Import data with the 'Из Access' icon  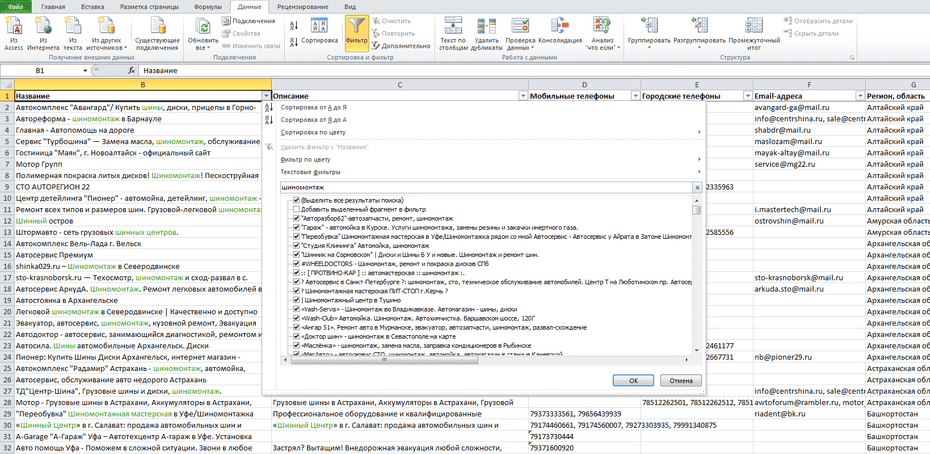click(x=13, y=33)
